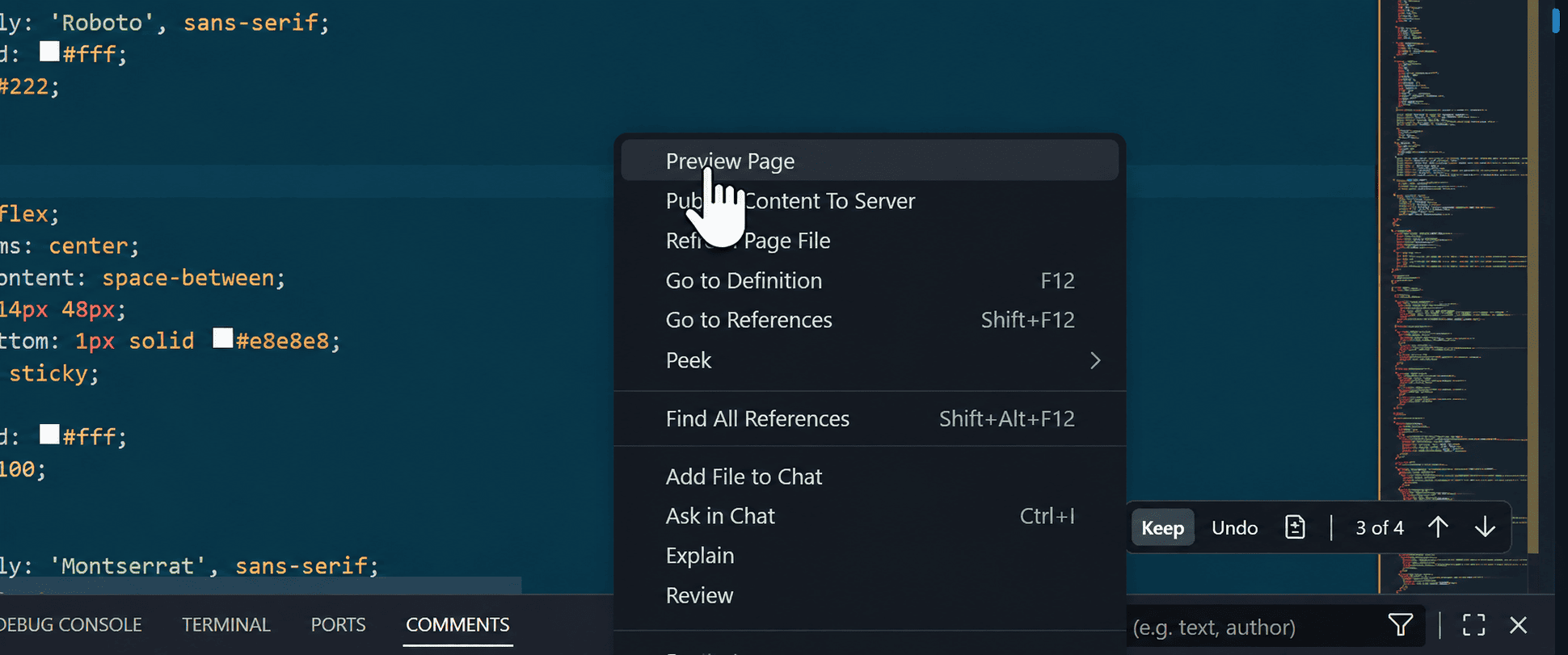Choose Preview Page from context menu

[870, 161]
